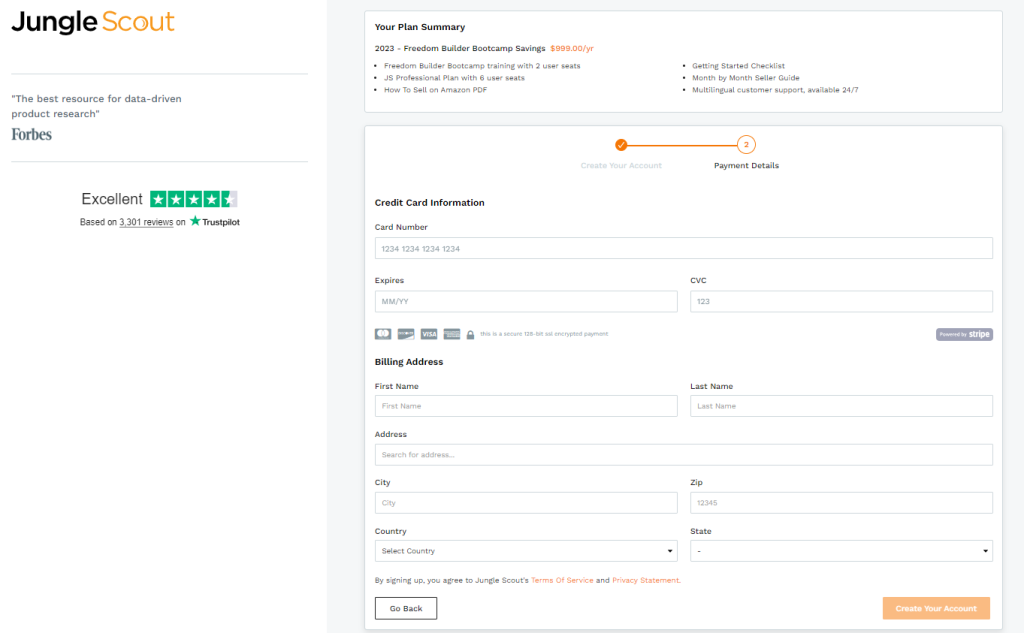
Task: Click the secure 128-bit ssl encrypted payment note
Action: pos(544,334)
